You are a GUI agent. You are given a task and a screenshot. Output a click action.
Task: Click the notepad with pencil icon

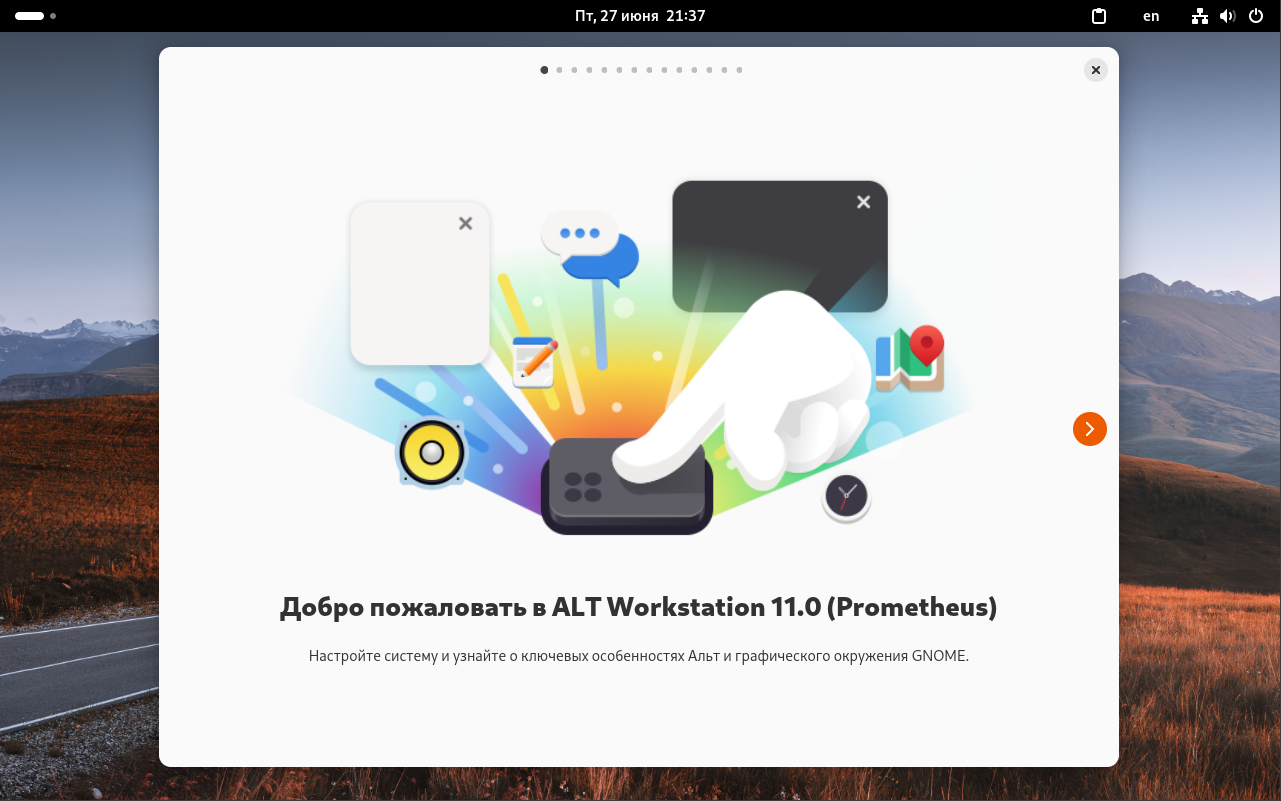click(x=534, y=361)
